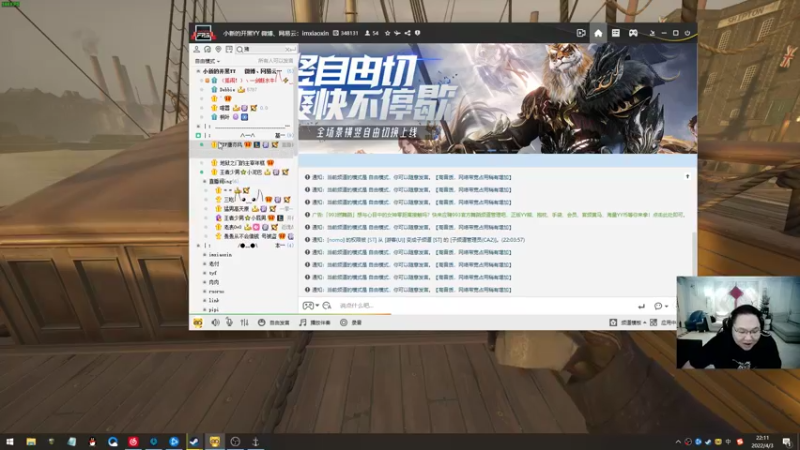Image resolution: width=800 pixels, height=450 pixels.
Task: Open the Steam taskbar icon
Action: point(194,441)
